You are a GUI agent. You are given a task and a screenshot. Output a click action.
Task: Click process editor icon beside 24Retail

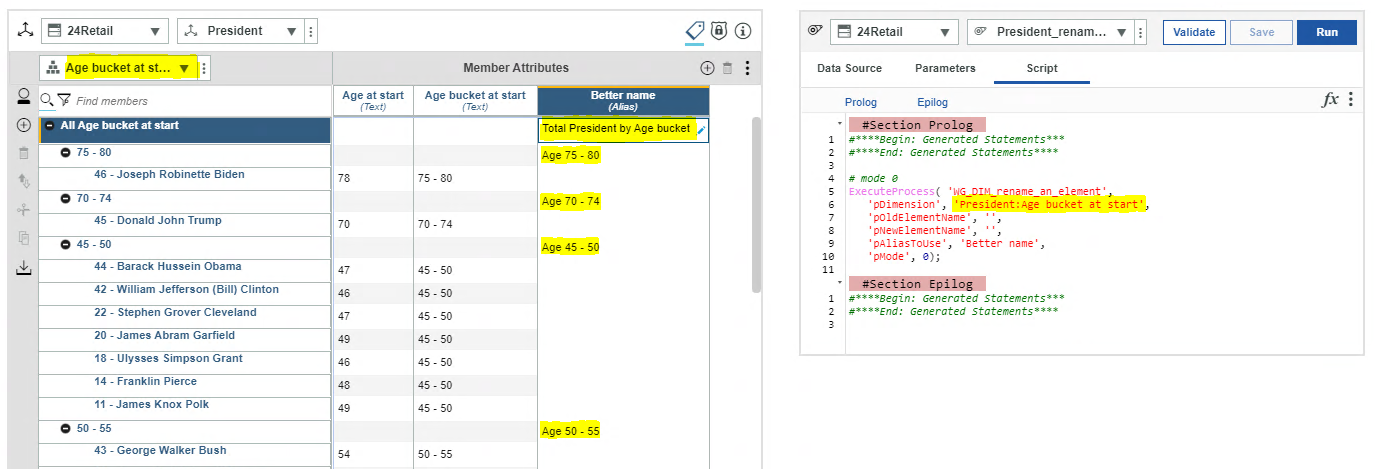pyautogui.click(x=814, y=31)
